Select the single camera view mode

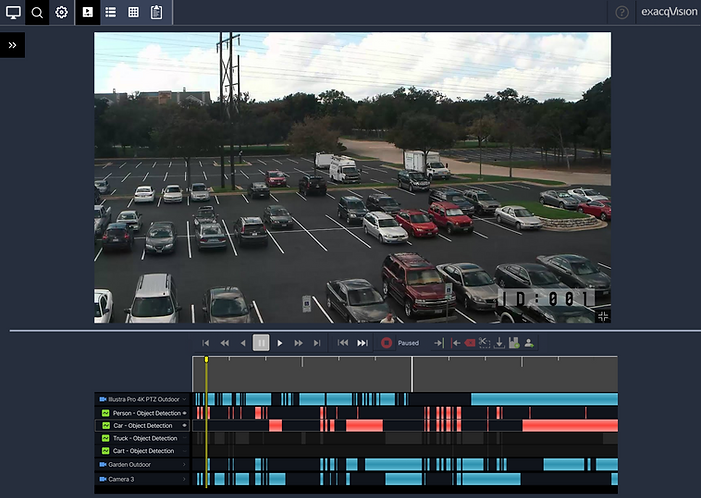point(88,12)
